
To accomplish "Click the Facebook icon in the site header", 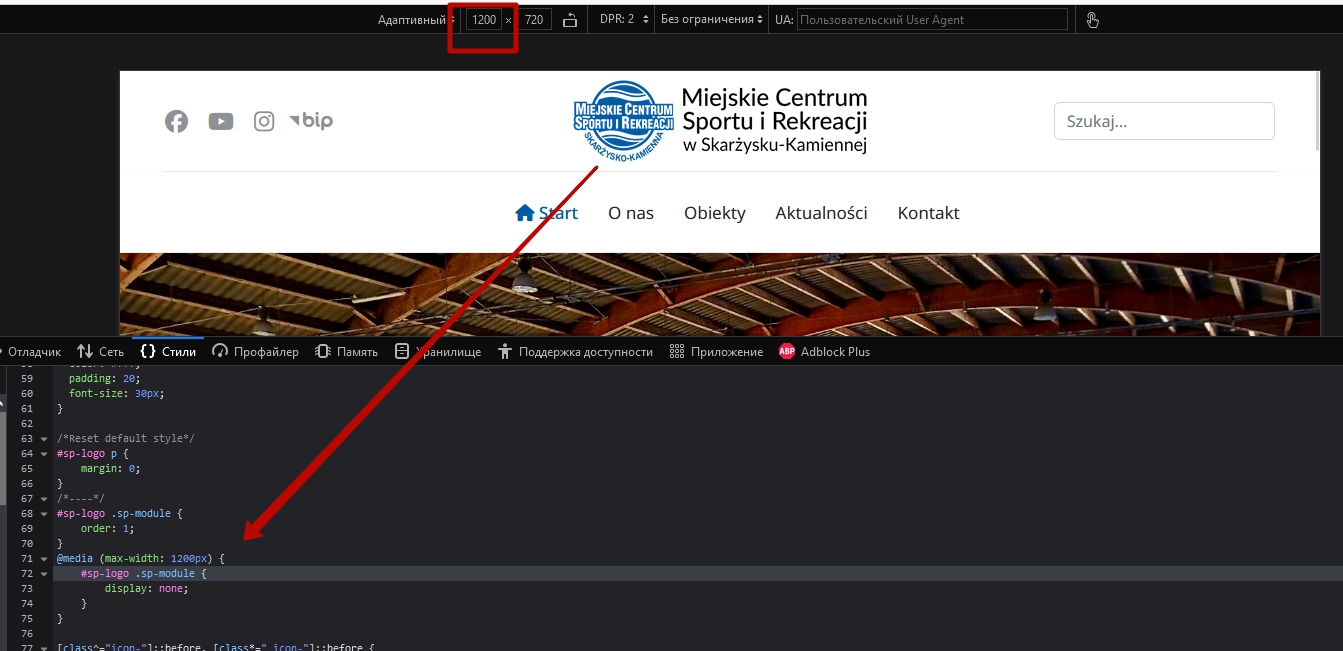I will [x=176, y=121].
